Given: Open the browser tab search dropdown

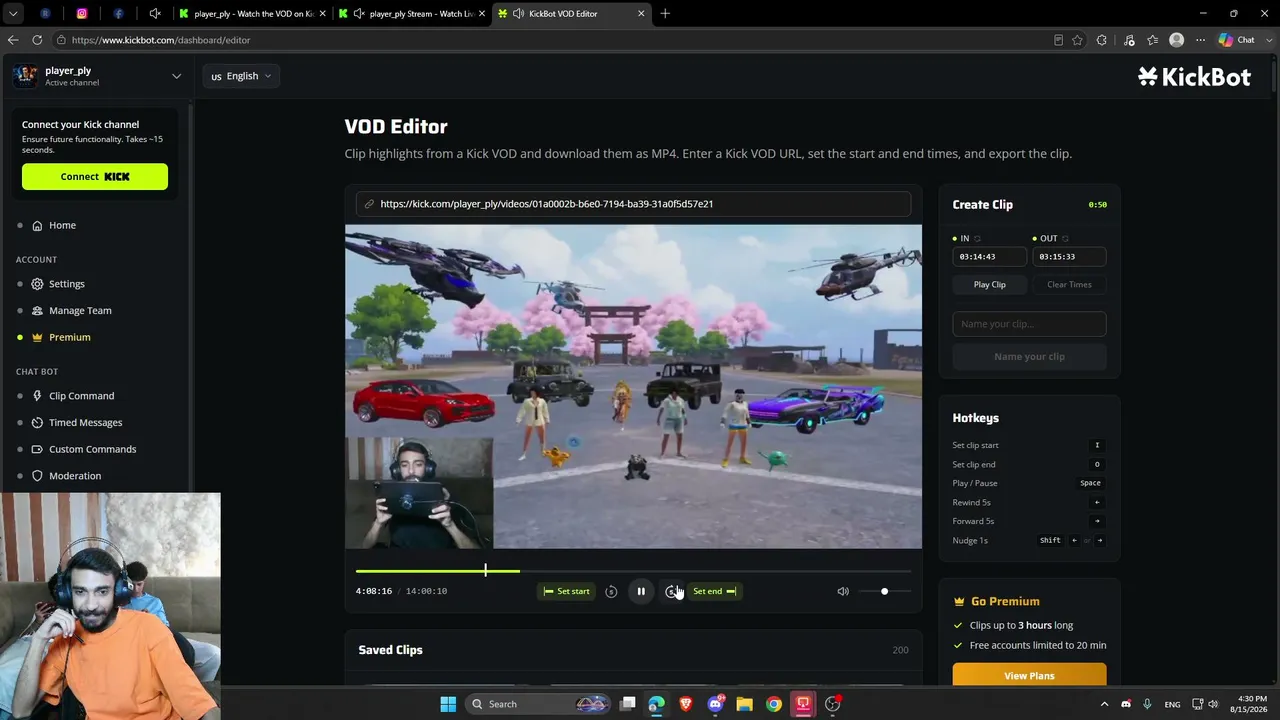Looking at the screenshot, I should 13,14.
